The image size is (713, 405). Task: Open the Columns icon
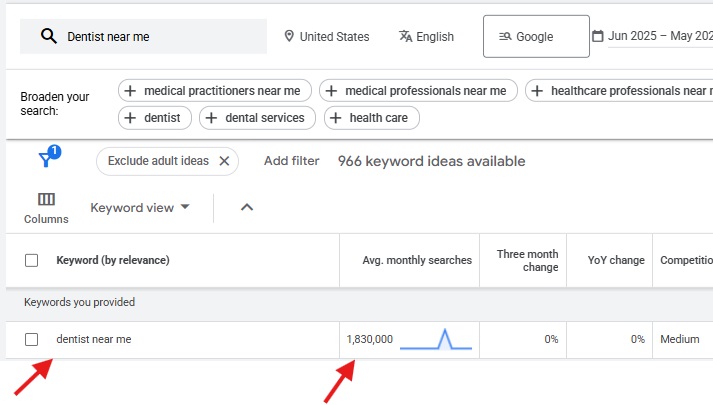point(46,199)
